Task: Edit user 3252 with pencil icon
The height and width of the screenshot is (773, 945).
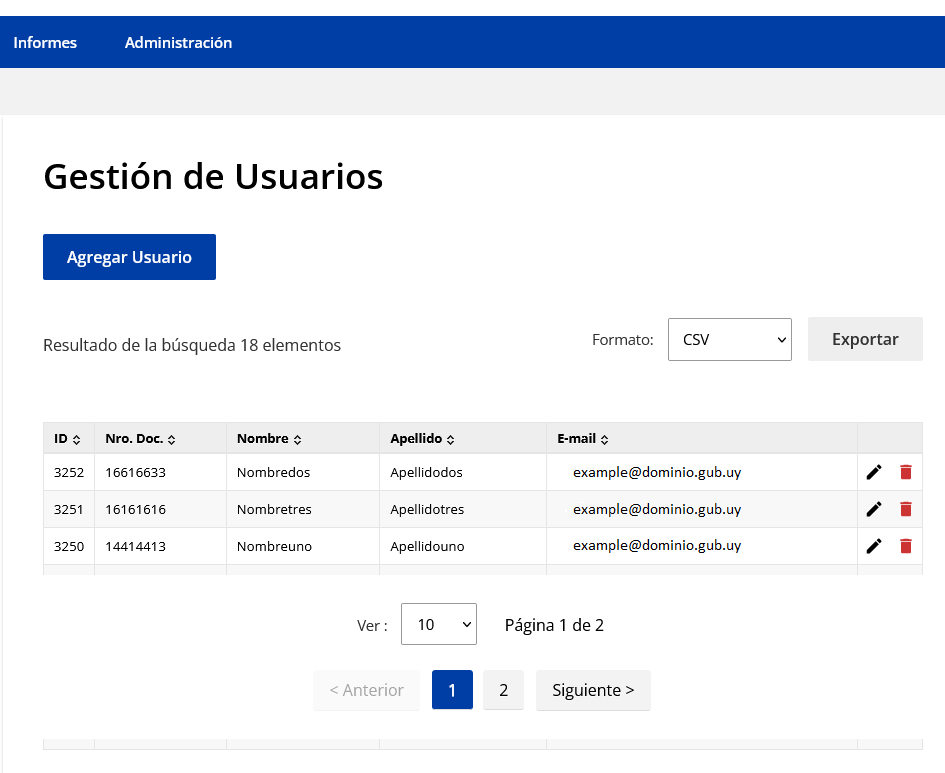Action: click(874, 472)
